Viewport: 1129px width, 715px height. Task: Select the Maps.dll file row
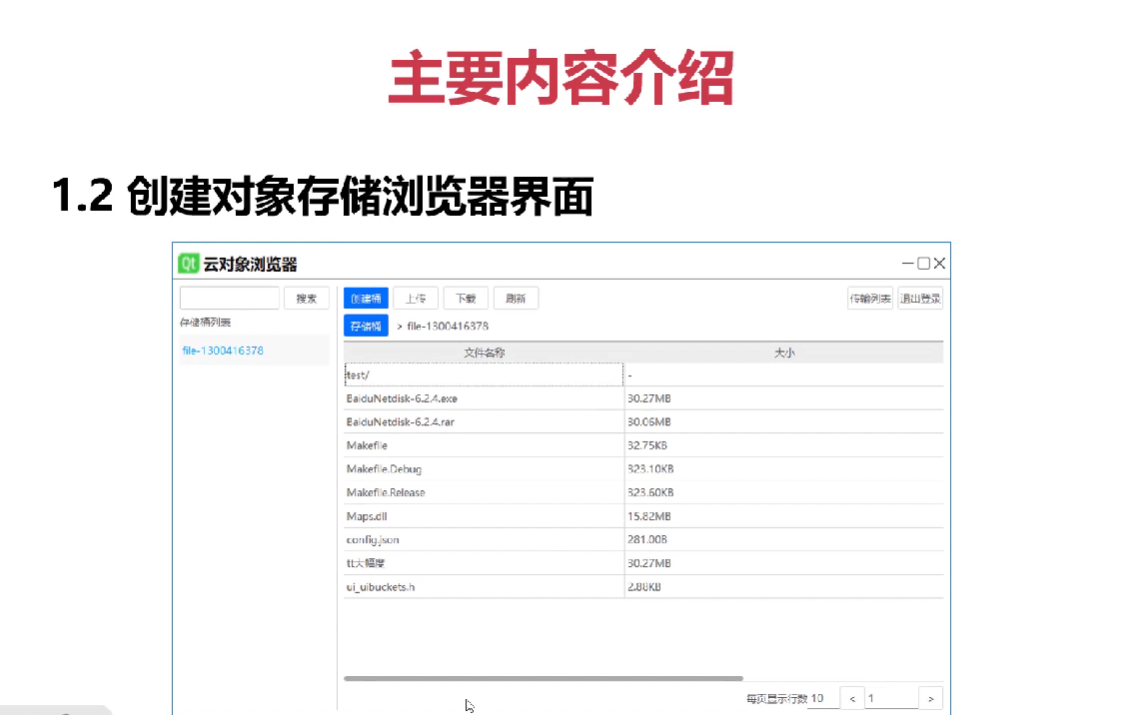tap(644, 516)
